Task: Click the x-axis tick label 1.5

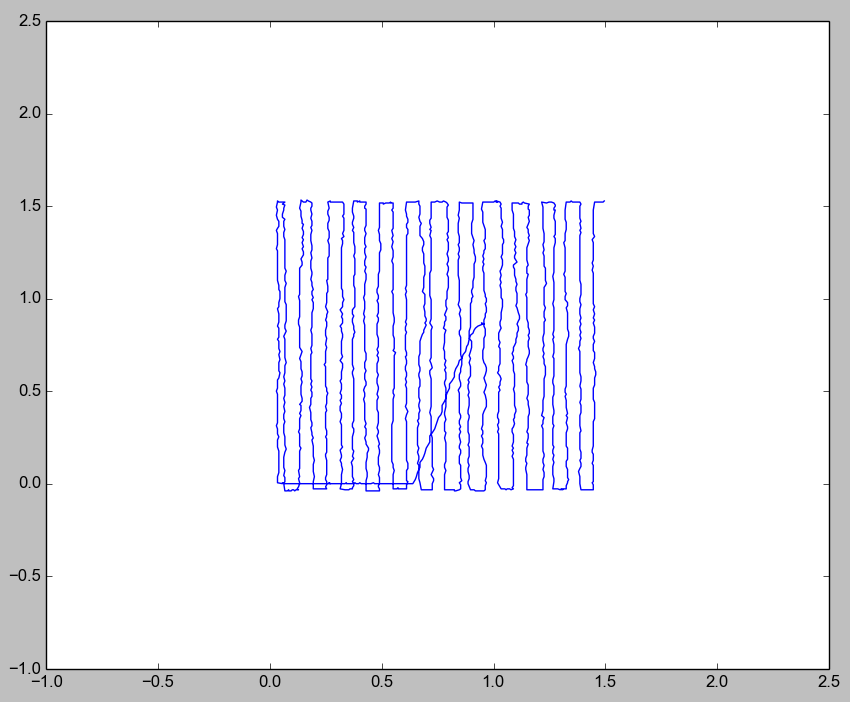Action: coord(606,681)
